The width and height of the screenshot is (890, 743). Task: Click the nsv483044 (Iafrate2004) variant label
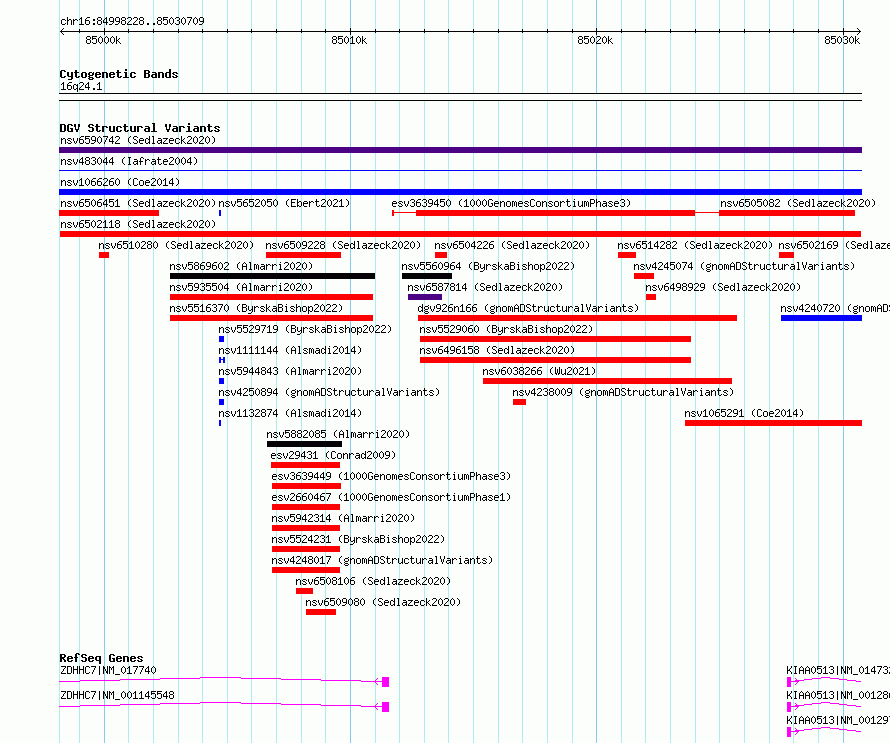(x=129, y=161)
